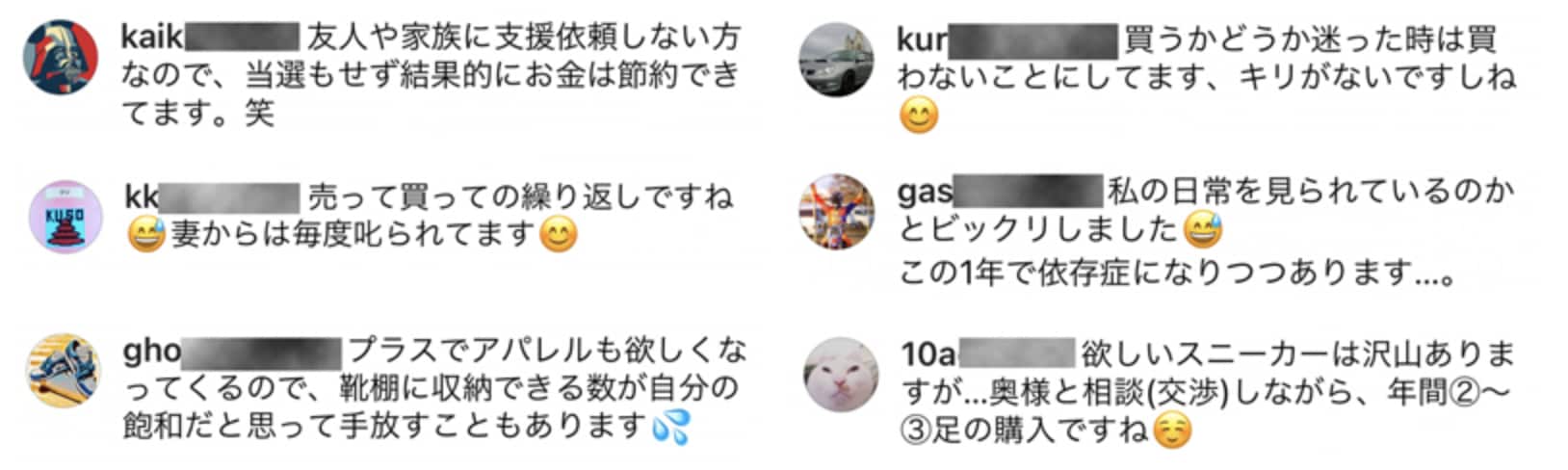The height and width of the screenshot is (470, 1568).
Task: Click the white cat avatar of 10a
Action: pos(840,374)
